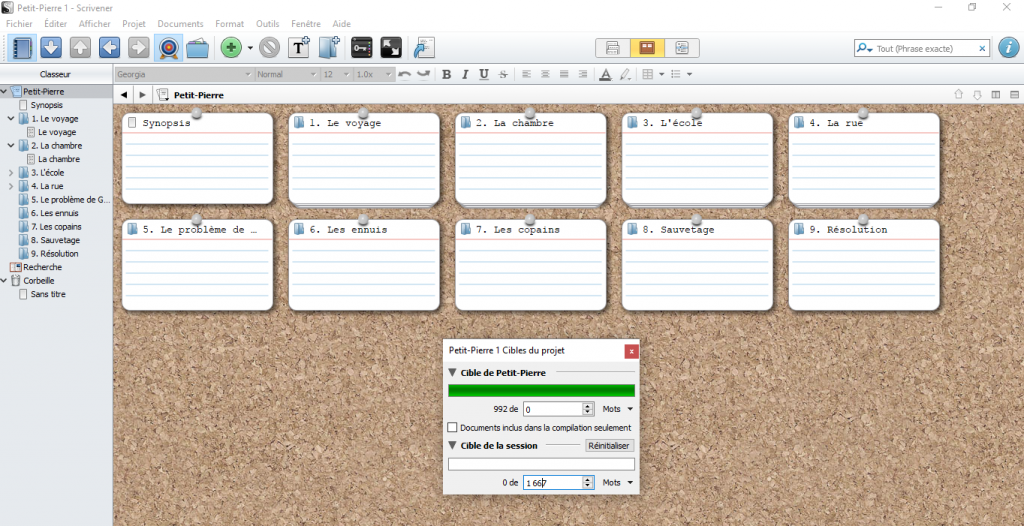Open project targets with the bullseye icon
Screen dimensions: 1024x526
click(168, 48)
